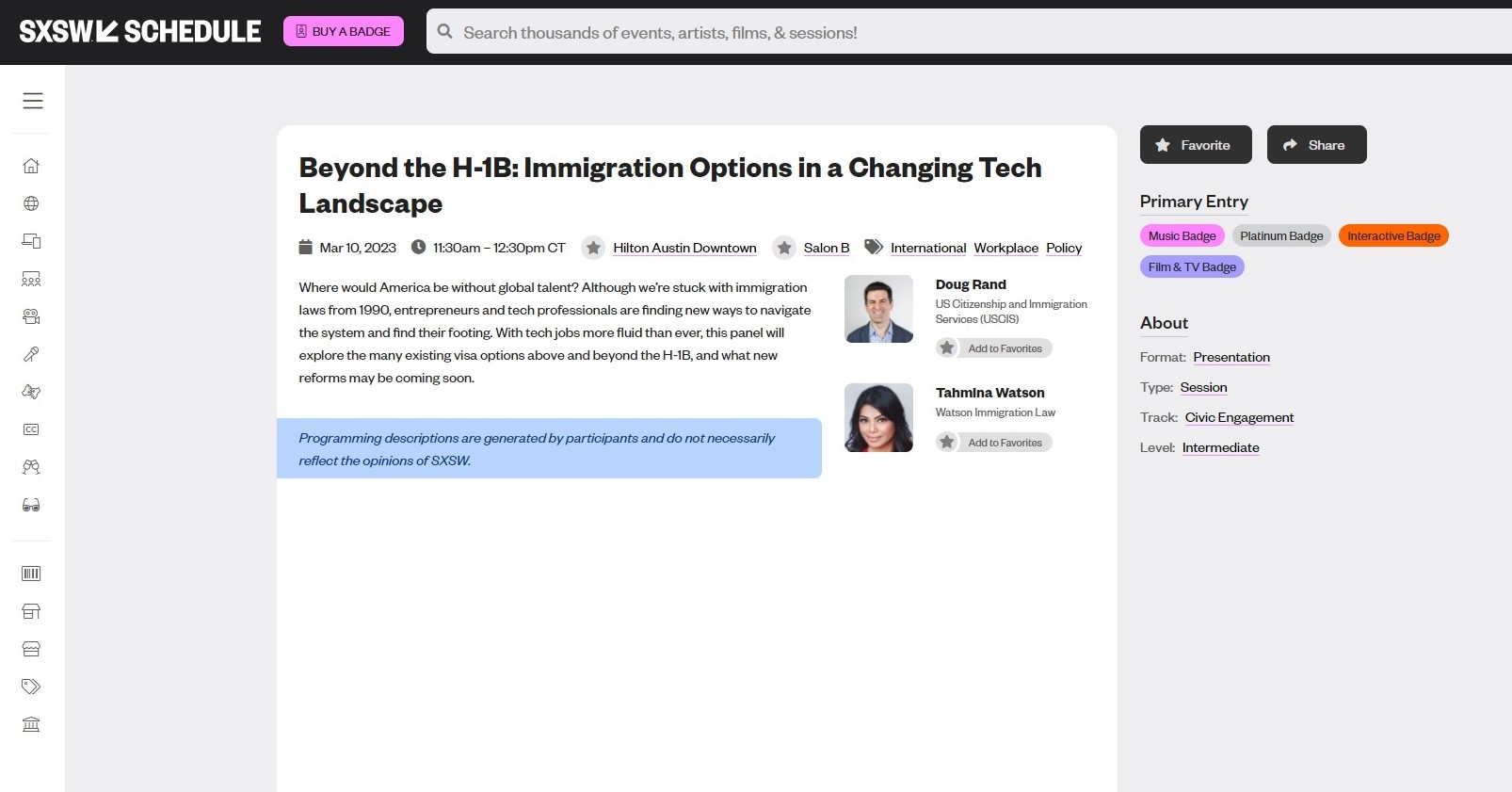Favorite the Hilton Austin Downtown venue star
Viewport: 1512px width, 792px height.
(593, 248)
